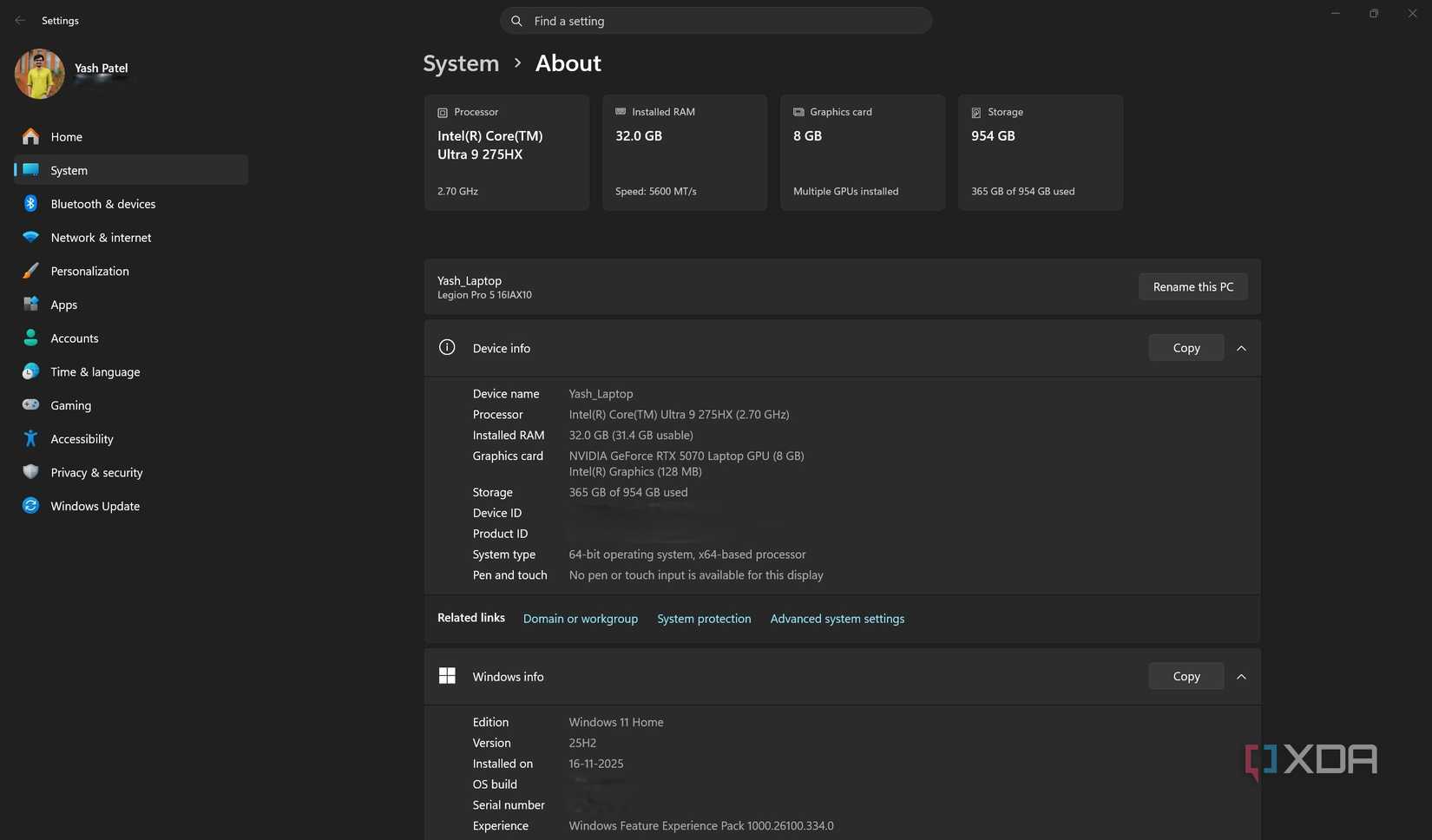
Task: Click the Windows Update refresh icon
Action: (x=30, y=505)
